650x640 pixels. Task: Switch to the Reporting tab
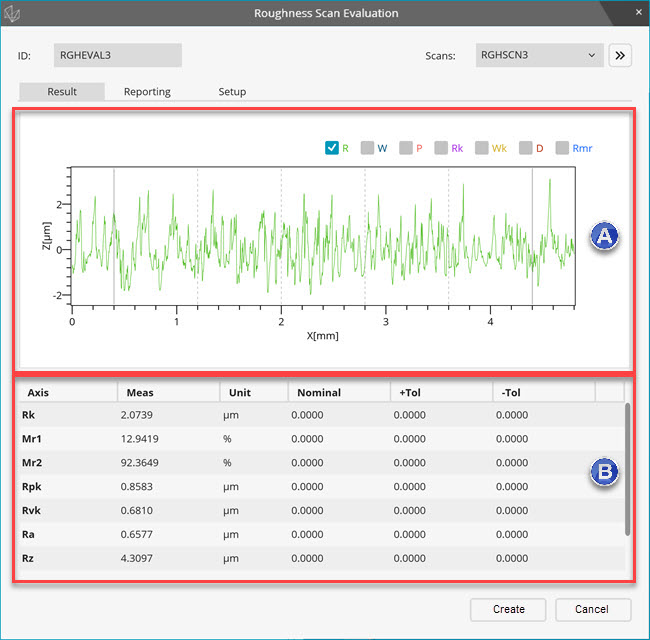tap(147, 91)
